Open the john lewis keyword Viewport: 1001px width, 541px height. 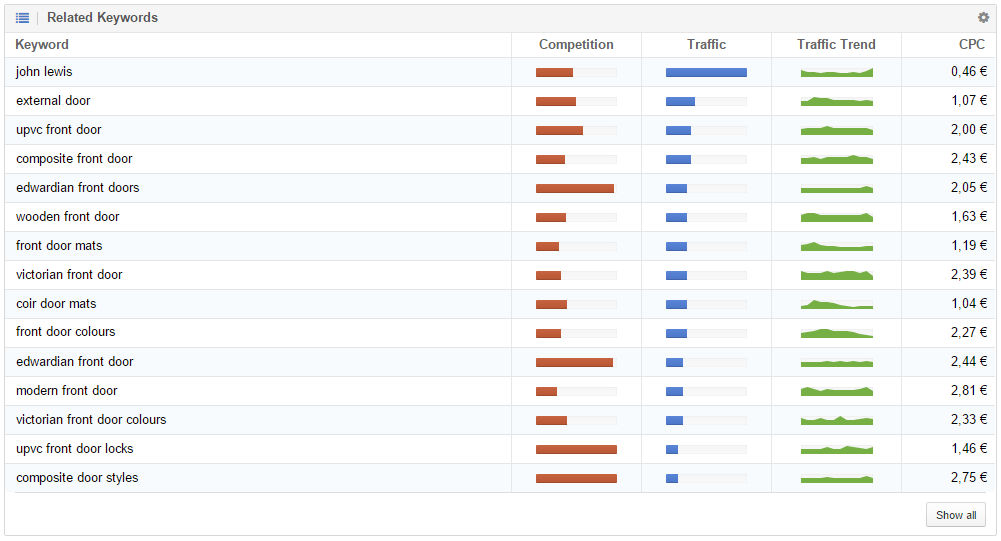pos(44,72)
